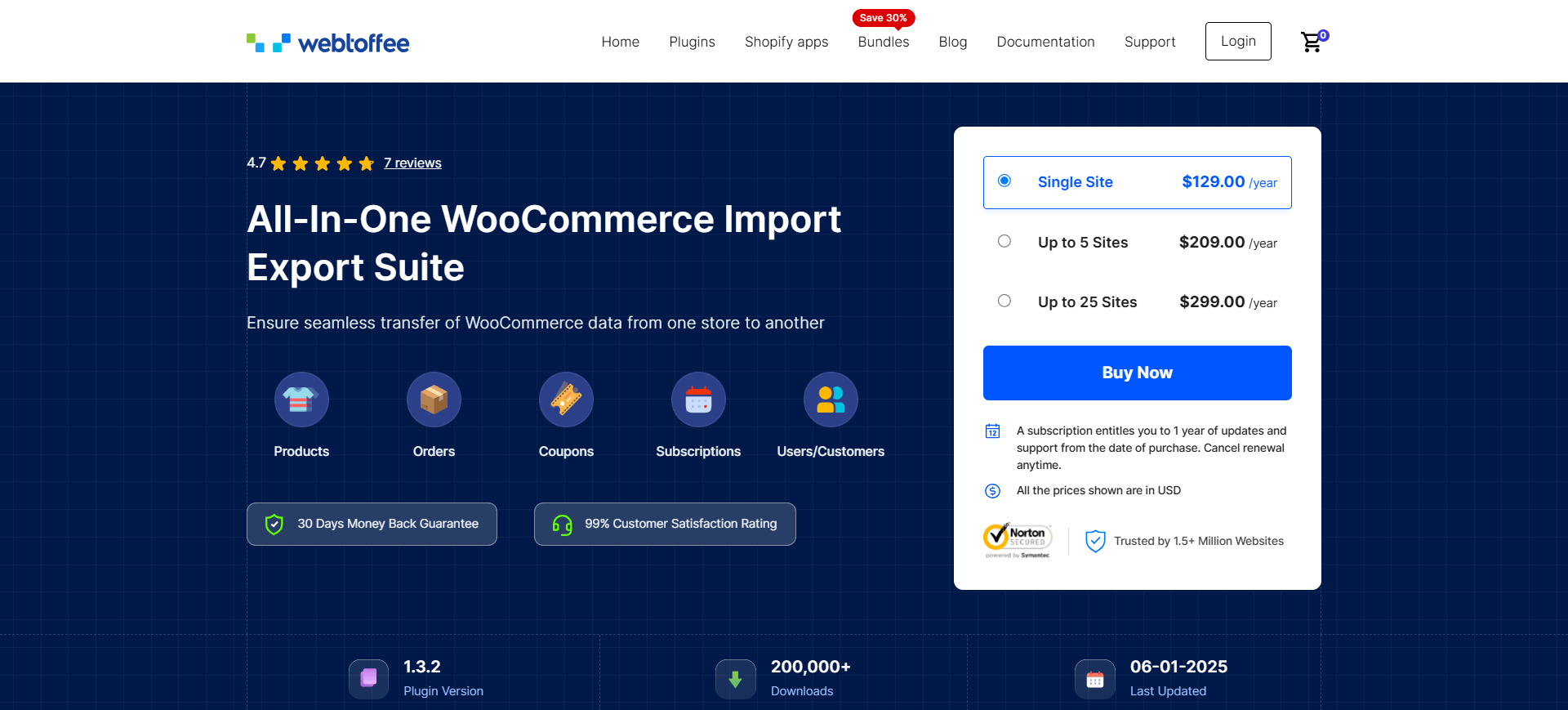Click the Login button
This screenshot has width=1568, height=710.
(1238, 41)
